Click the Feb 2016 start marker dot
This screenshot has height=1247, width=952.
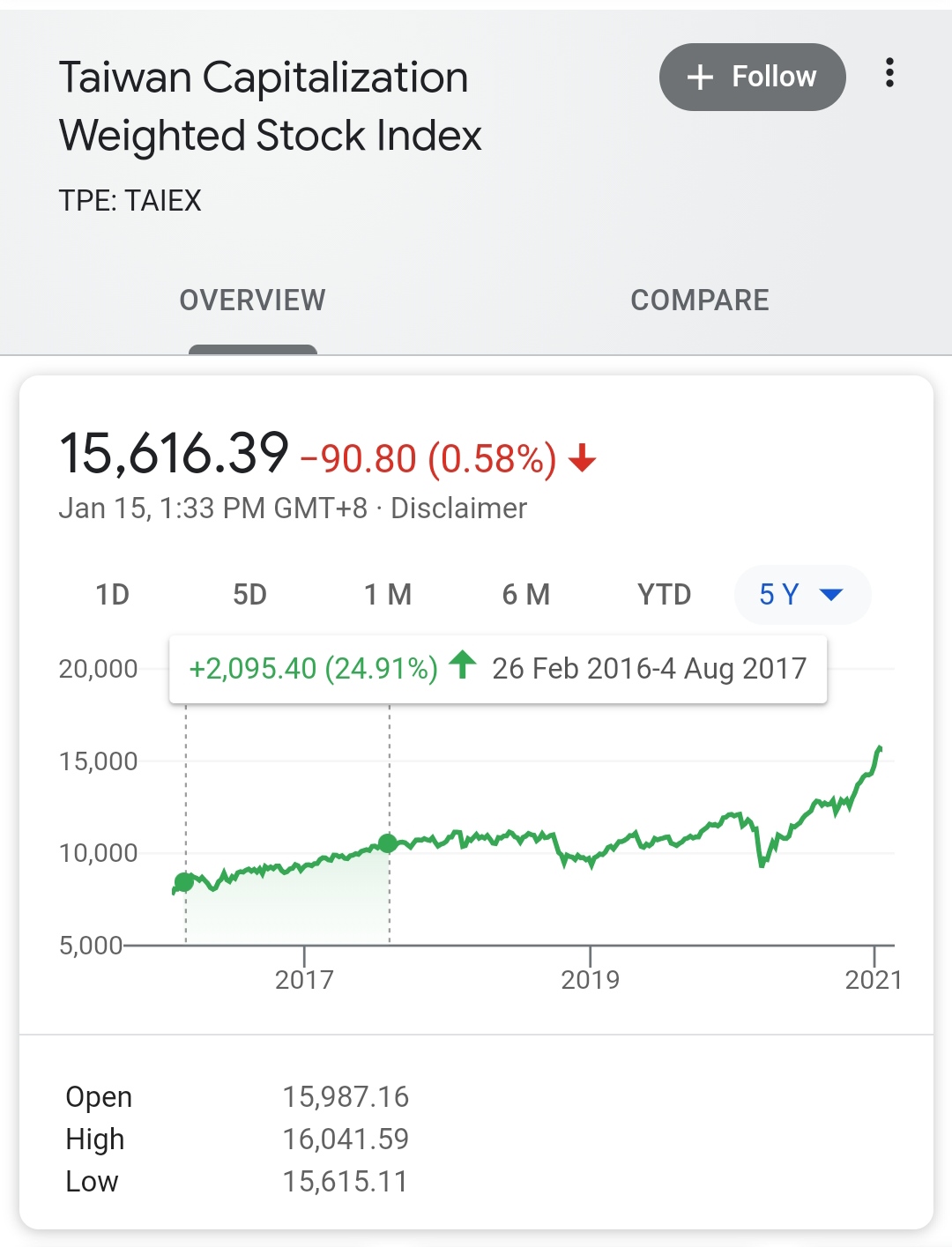(184, 881)
